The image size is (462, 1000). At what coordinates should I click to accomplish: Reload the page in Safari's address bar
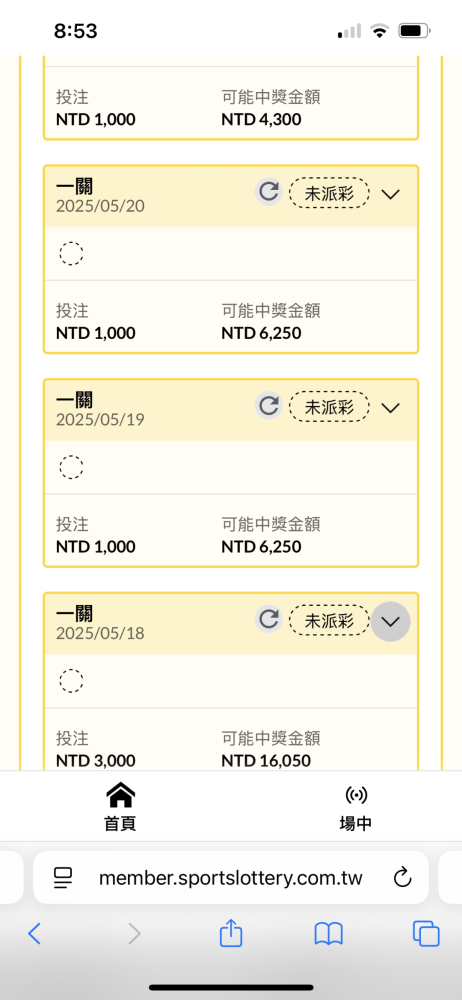[x=402, y=878]
